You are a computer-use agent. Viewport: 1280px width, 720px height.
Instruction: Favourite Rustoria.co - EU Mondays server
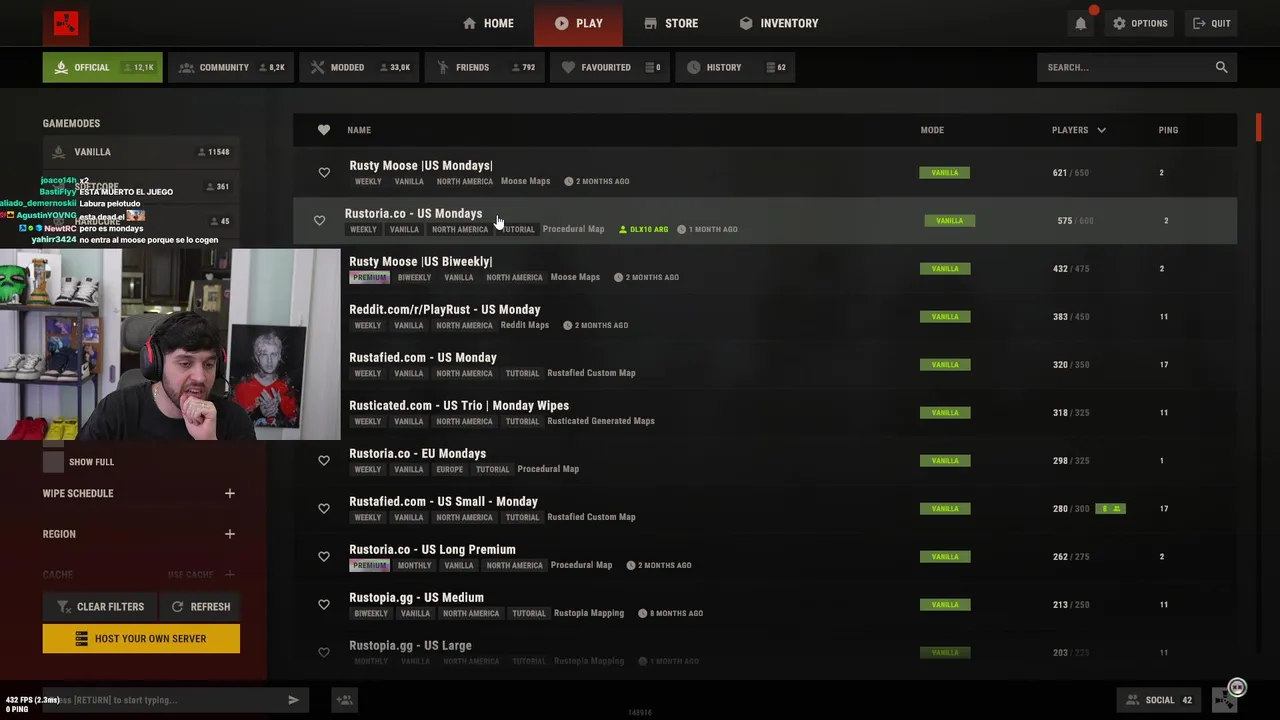pos(323,461)
